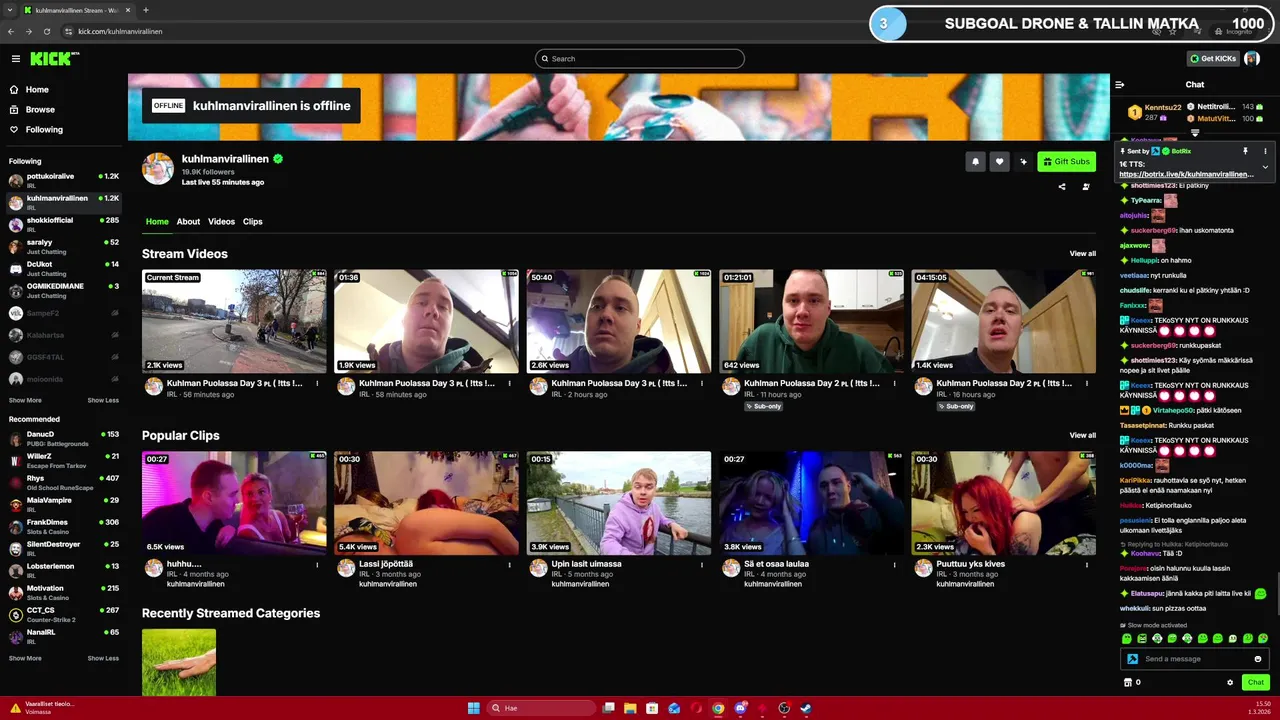Open a new browser tab
This screenshot has width=1280, height=720.
(146, 10)
